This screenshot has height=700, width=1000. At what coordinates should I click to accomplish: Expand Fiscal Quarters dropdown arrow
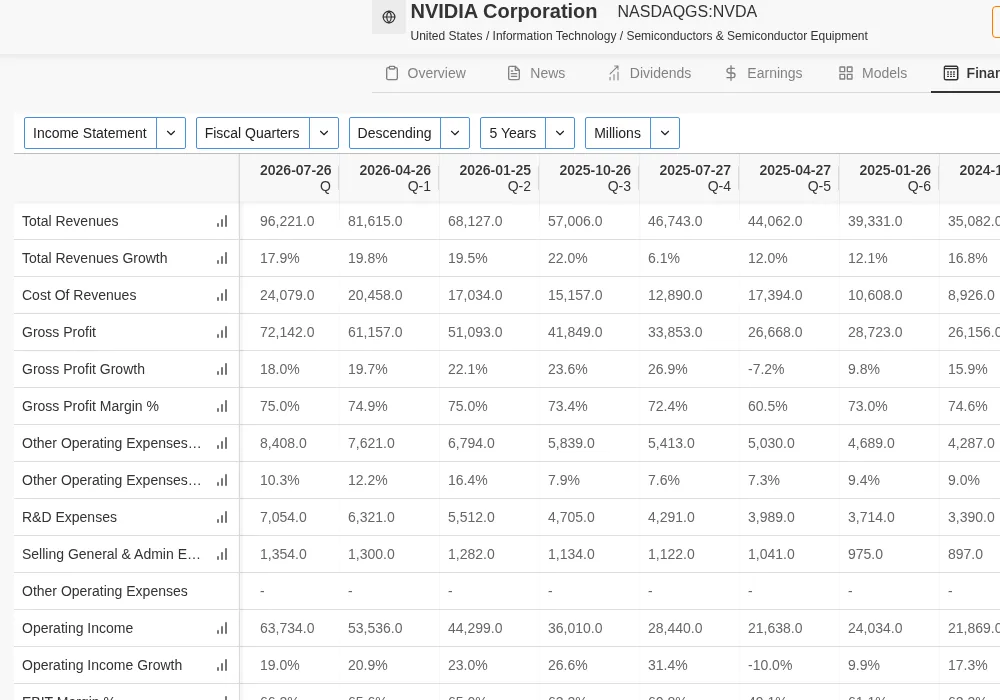[324, 133]
